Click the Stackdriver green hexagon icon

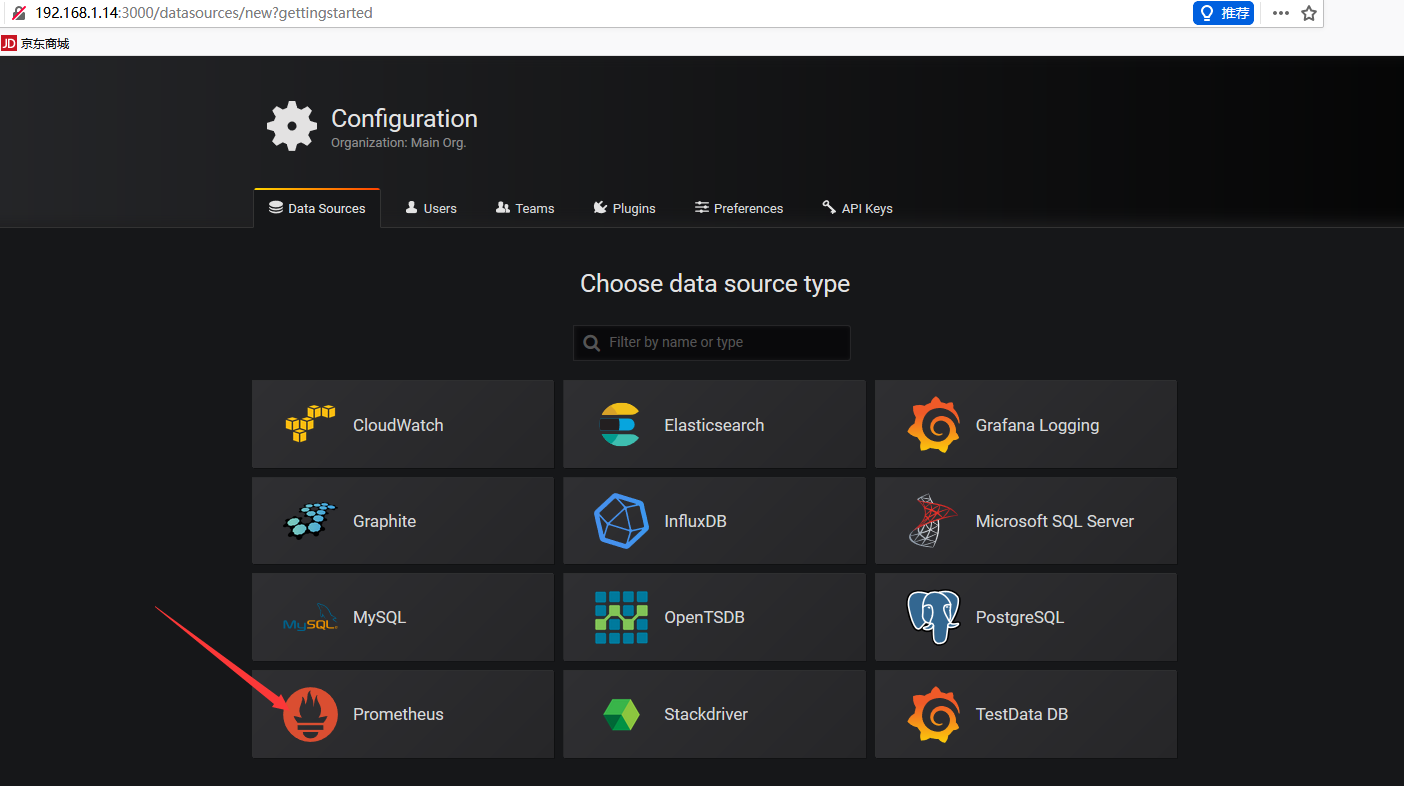621,714
